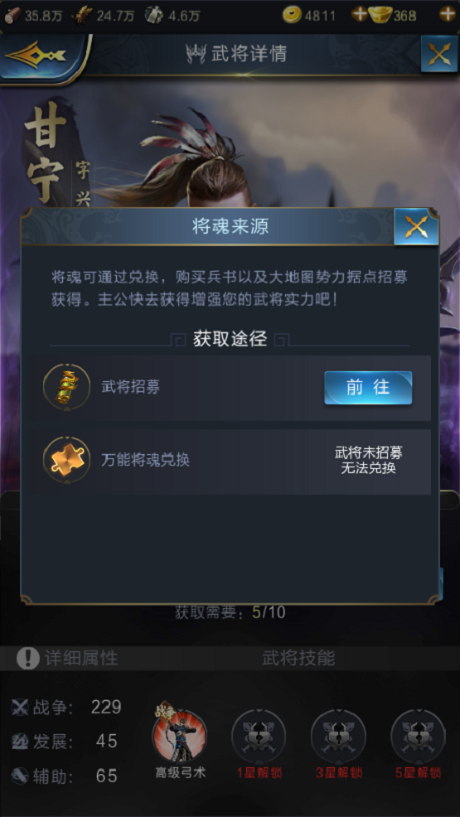
Task: Add more gold coins with plus icon
Action: [359, 14]
